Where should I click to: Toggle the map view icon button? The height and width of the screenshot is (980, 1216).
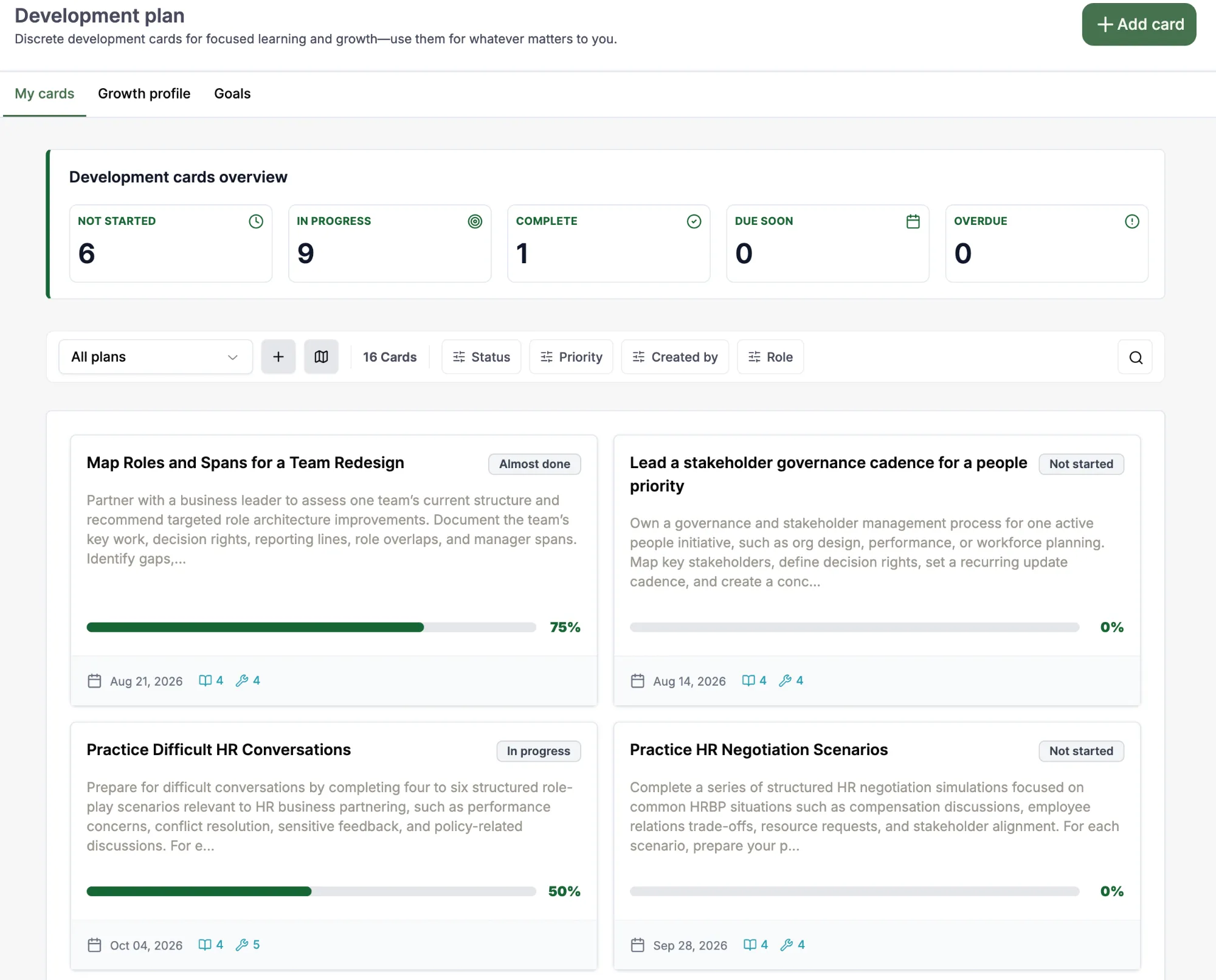click(321, 357)
